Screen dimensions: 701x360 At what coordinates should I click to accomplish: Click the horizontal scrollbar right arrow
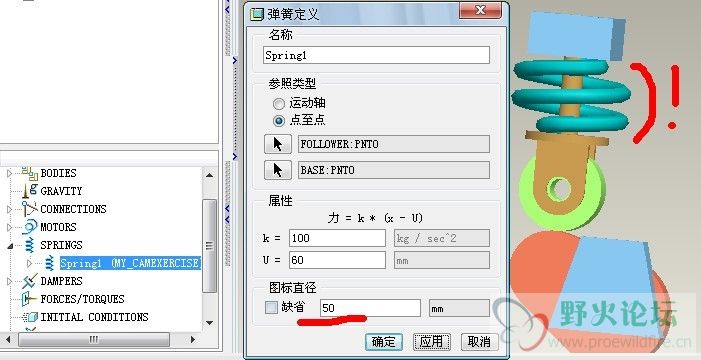point(193,339)
